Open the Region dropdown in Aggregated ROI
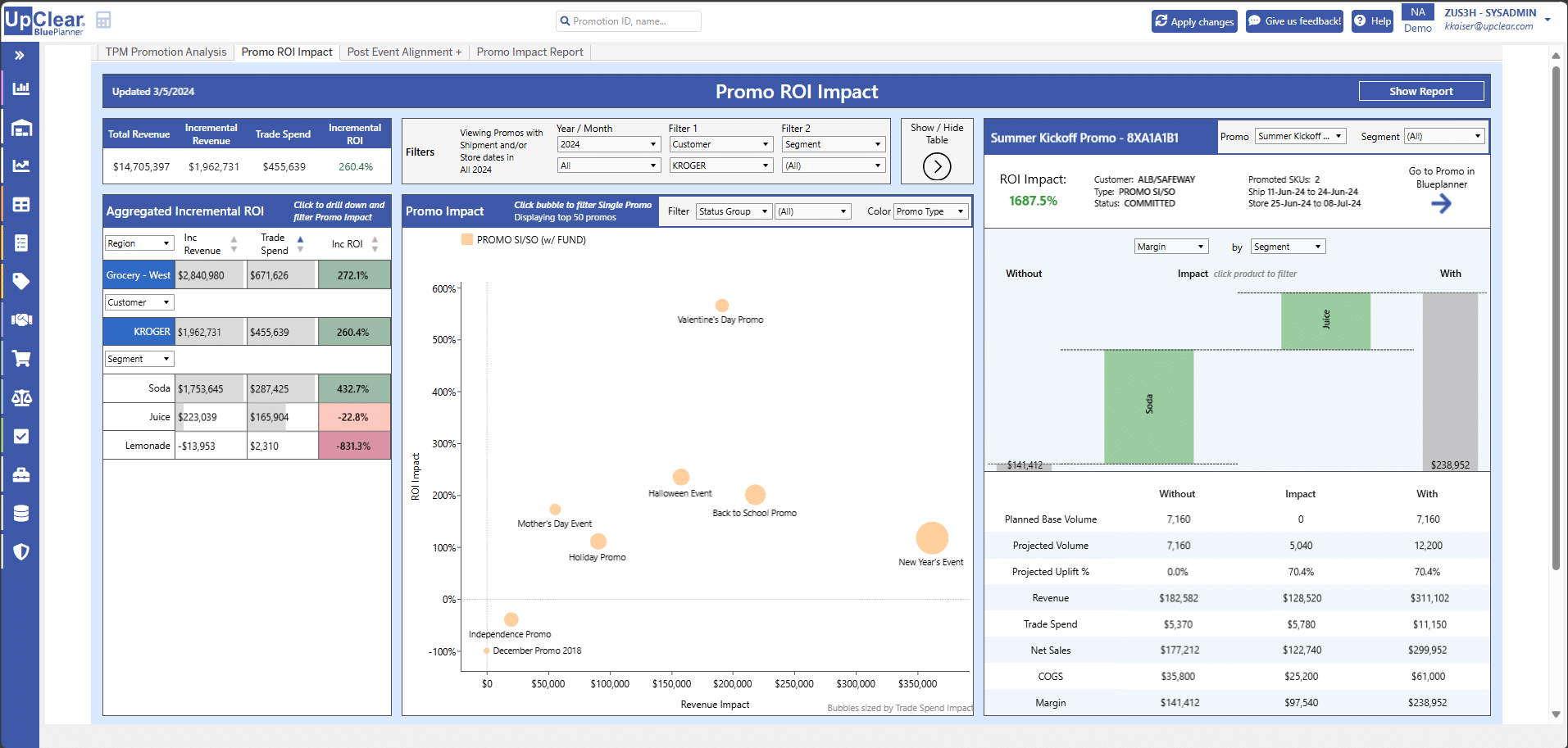Screen dimensions: 1568x748 [139, 243]
